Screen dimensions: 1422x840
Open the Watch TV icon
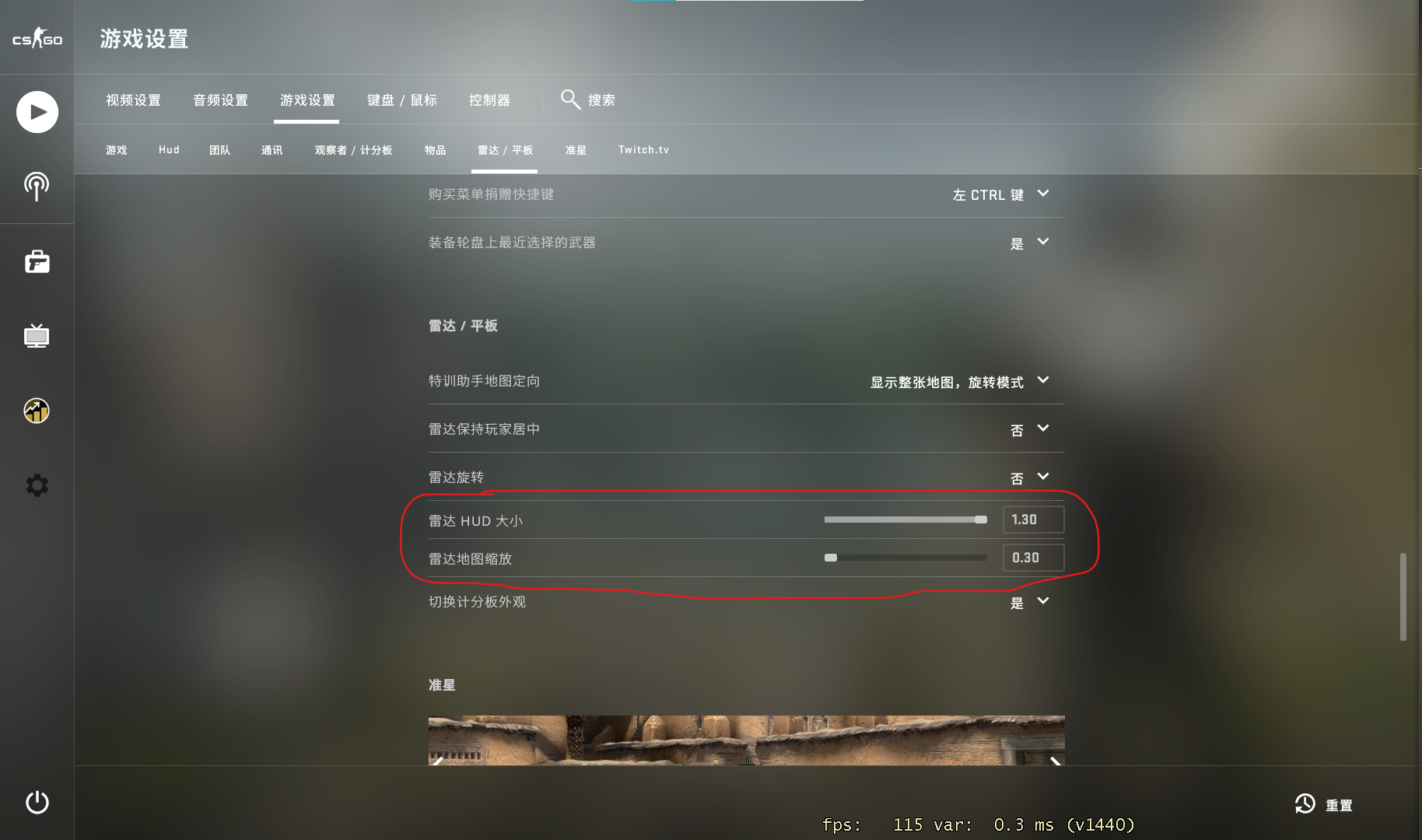pos(37,336)
